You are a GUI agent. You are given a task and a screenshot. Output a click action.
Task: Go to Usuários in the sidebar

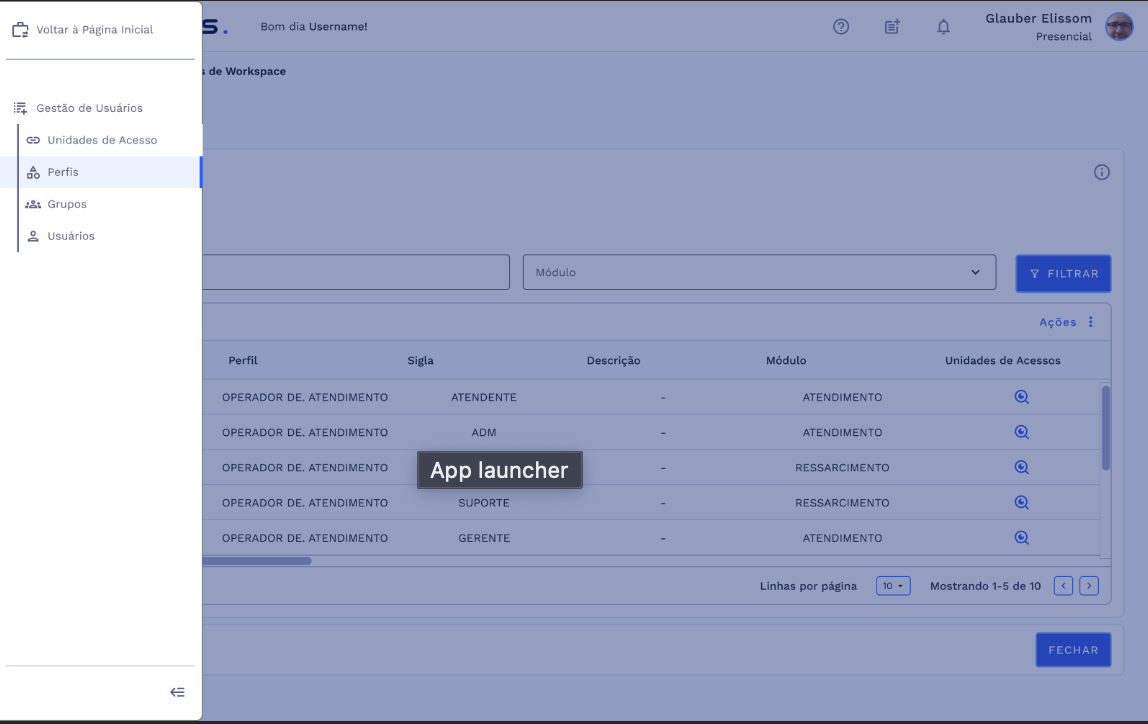click(71, 236)
